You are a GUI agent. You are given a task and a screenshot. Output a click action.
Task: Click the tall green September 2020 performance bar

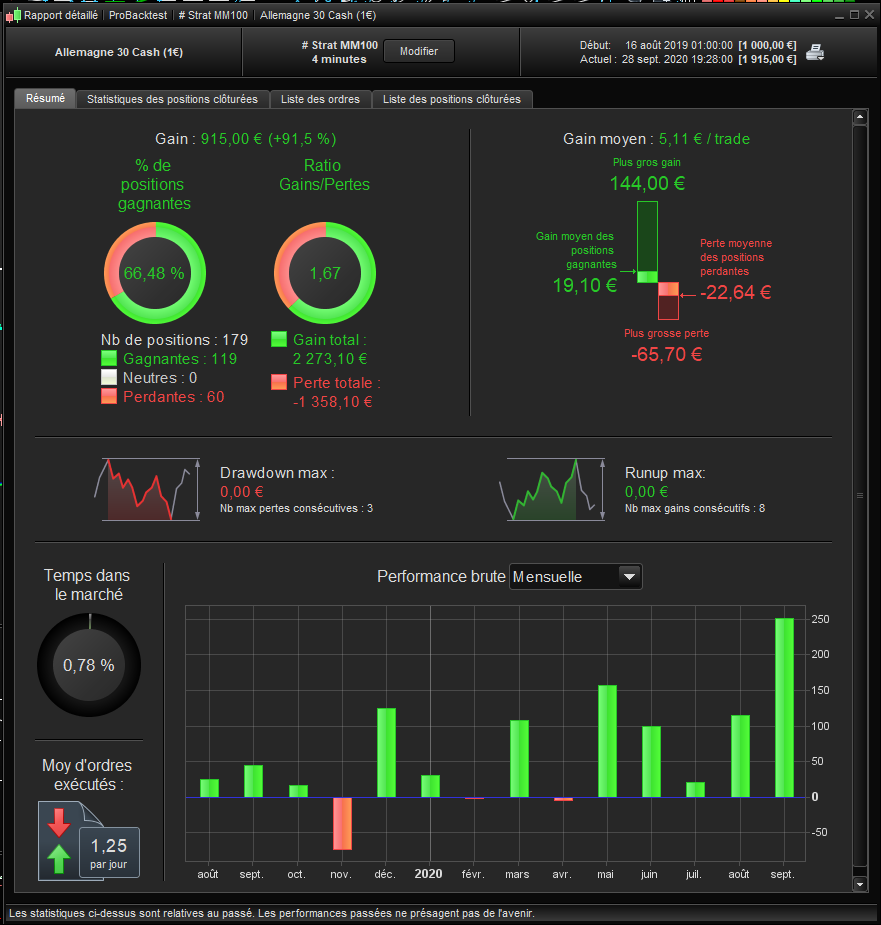[x=784, y=707]
